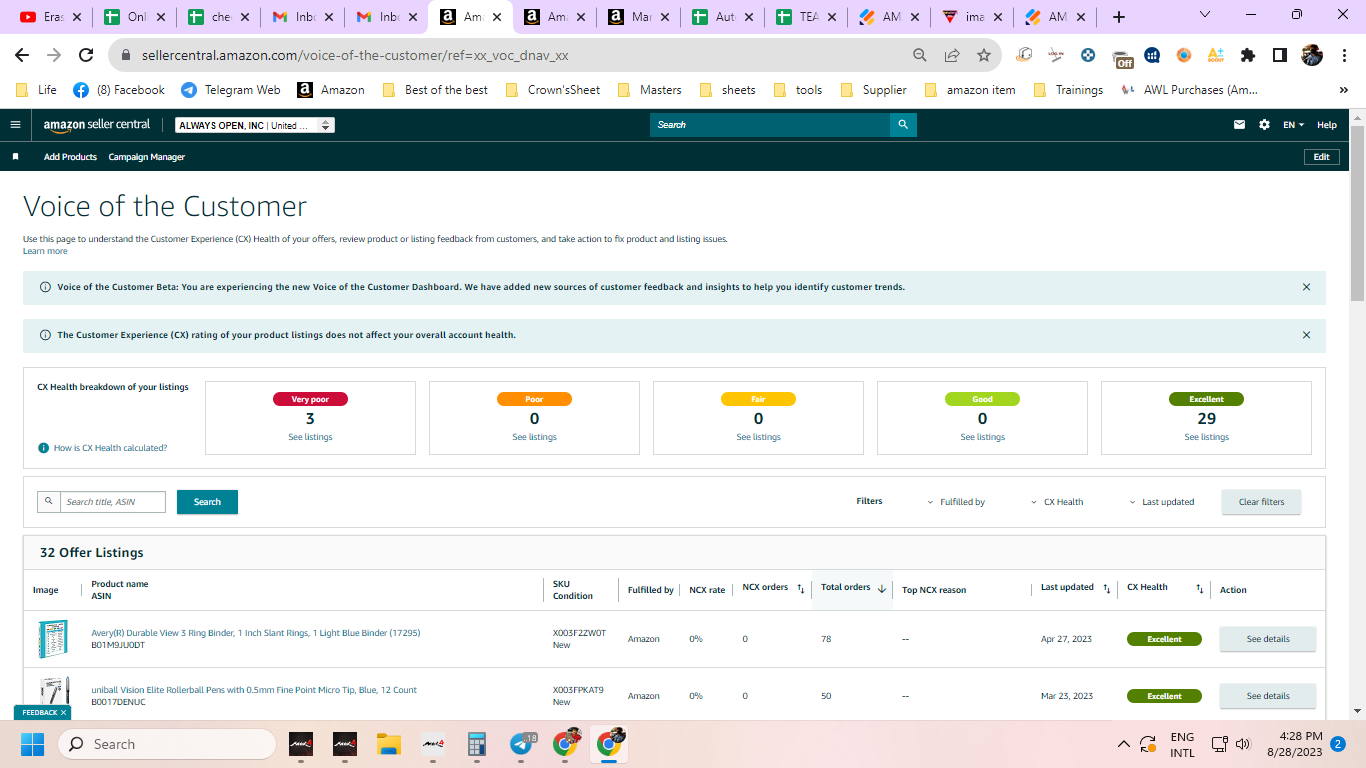
Task: See details for uniball Vision Elite pens
Action: (x=1268, y=696)
